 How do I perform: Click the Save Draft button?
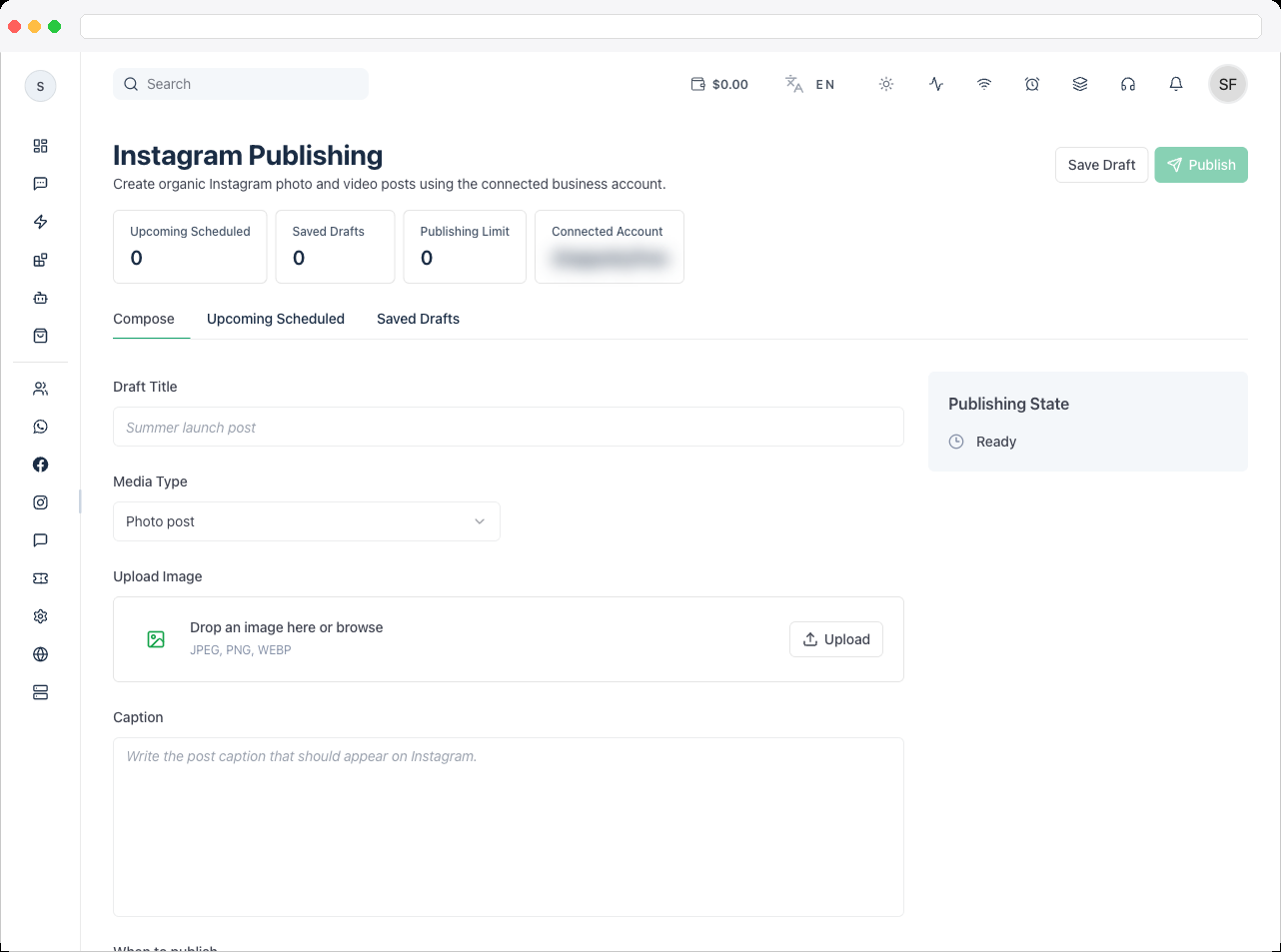[1101, 165]
